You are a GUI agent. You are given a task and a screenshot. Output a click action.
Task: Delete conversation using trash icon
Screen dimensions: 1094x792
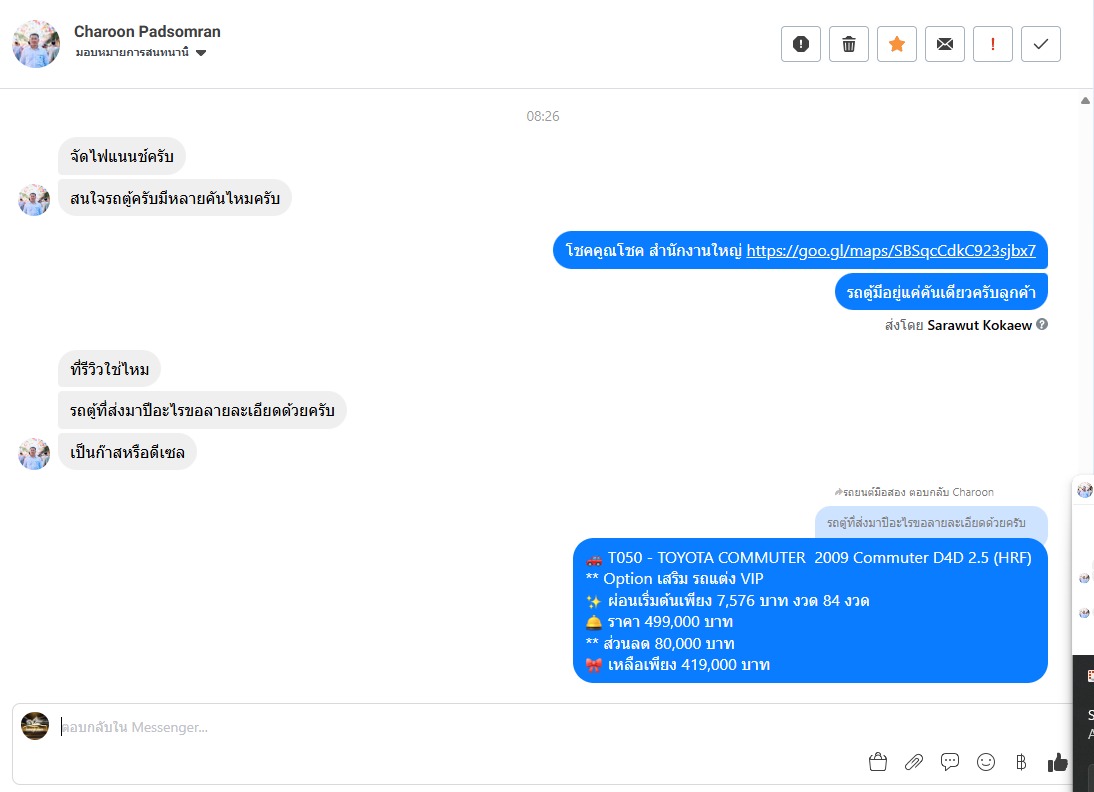pyautogui.click(x=848, y=44)
